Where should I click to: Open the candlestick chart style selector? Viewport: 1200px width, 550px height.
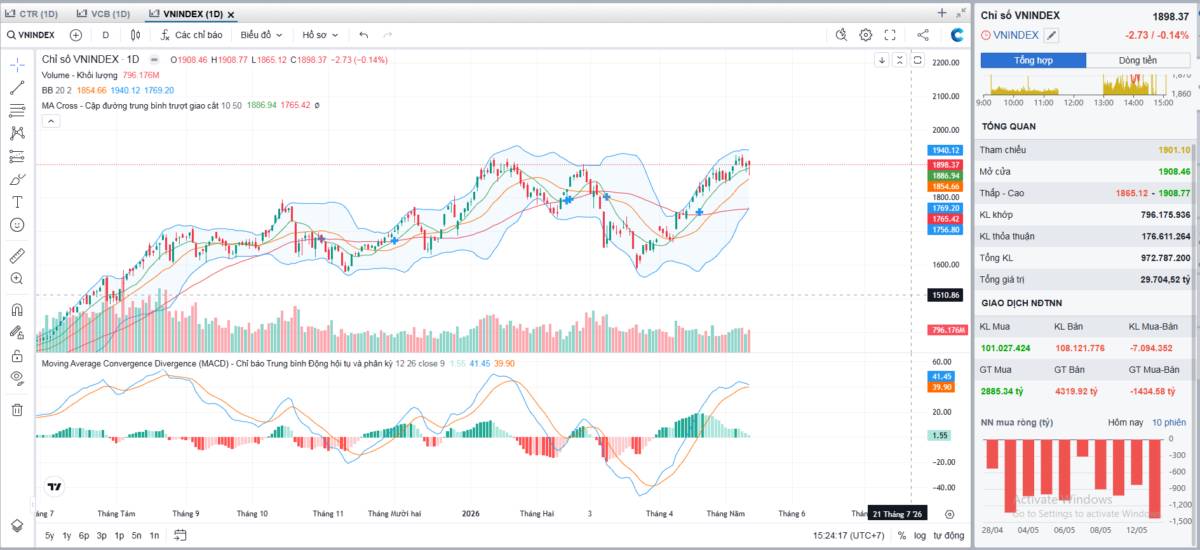tap(135, 35)
